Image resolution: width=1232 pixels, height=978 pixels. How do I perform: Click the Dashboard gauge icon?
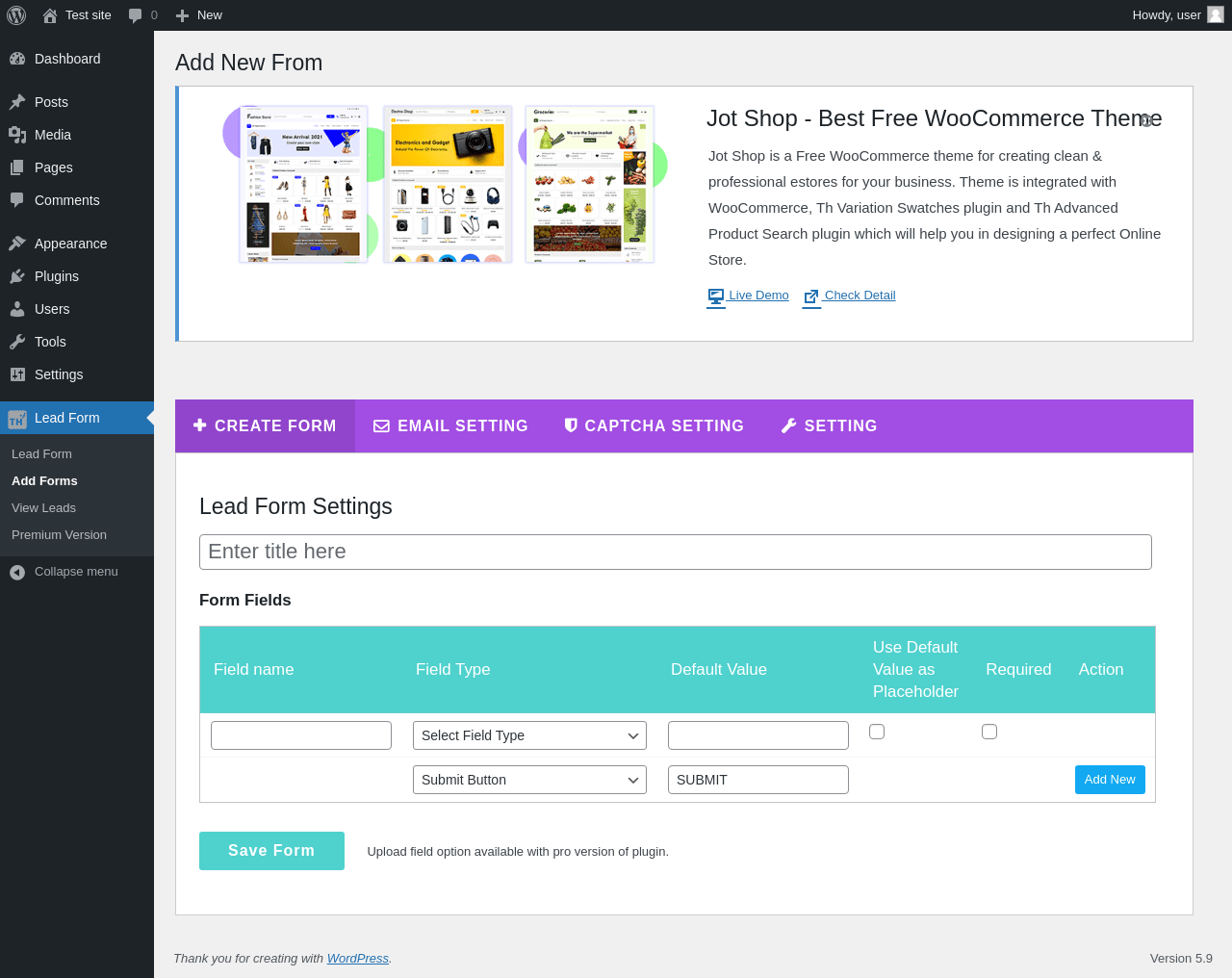click(17, 59)
